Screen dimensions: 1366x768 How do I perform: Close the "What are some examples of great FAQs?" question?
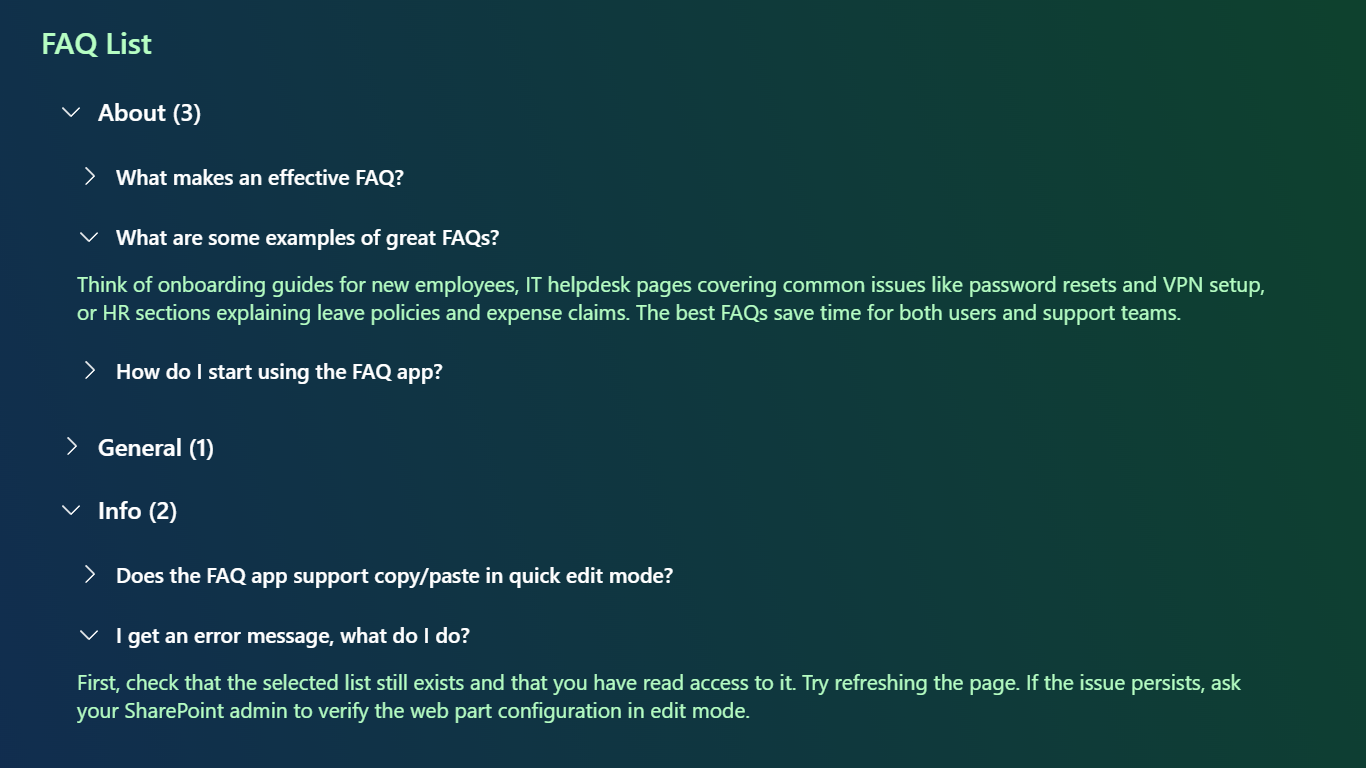pyautogui.click(x=307, y=238)
